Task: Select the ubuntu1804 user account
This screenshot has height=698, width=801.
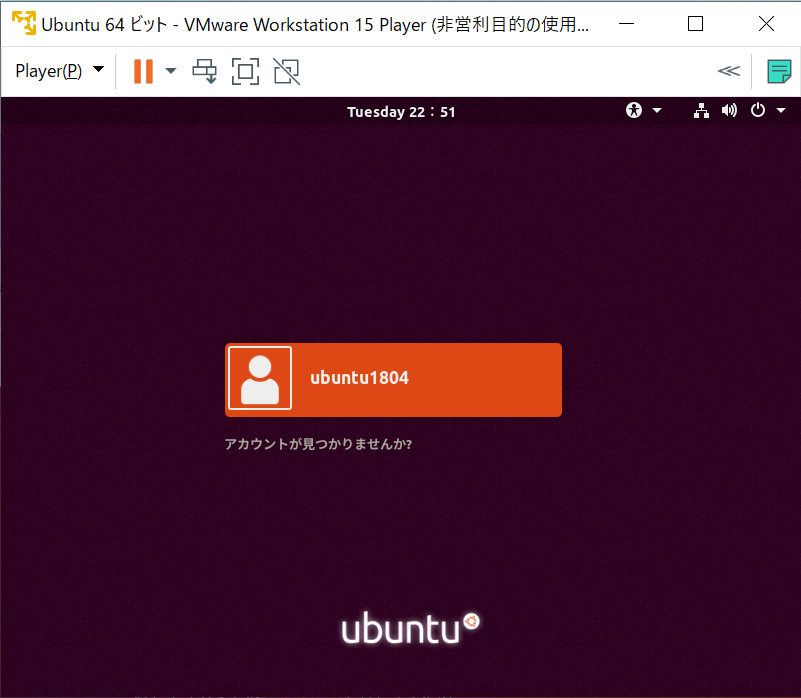Action: 393,380
